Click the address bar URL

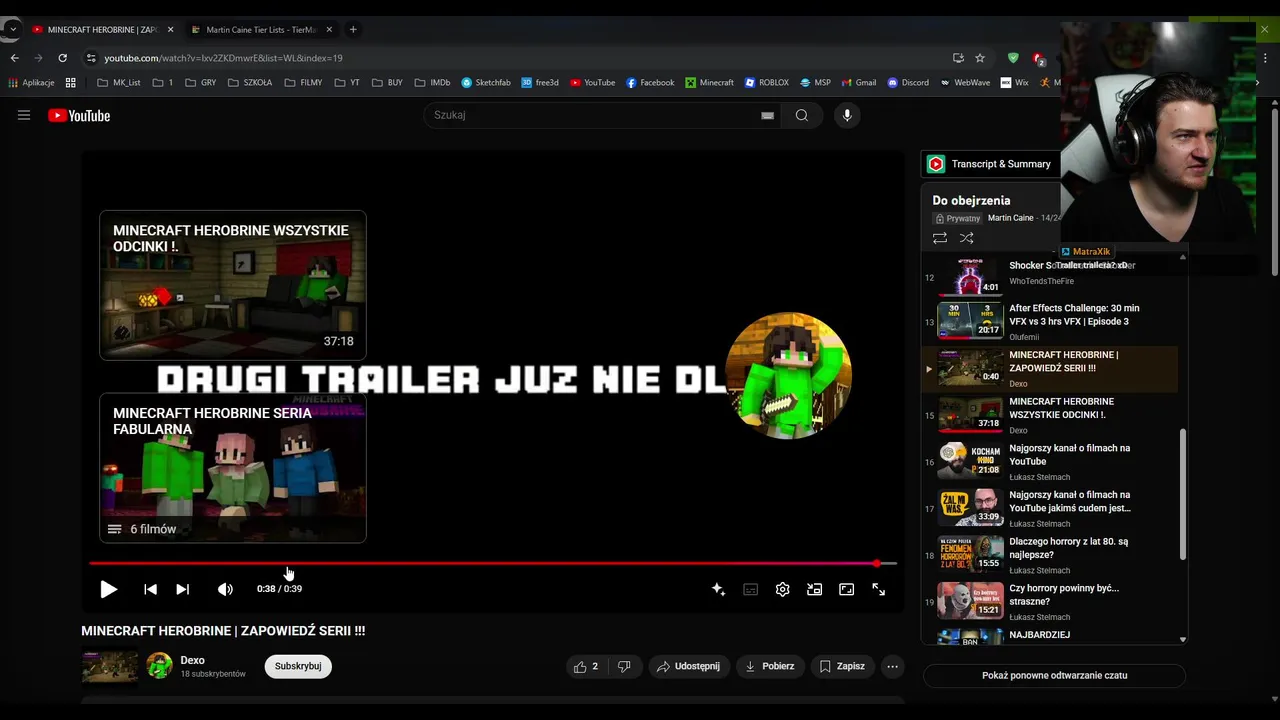223,58
